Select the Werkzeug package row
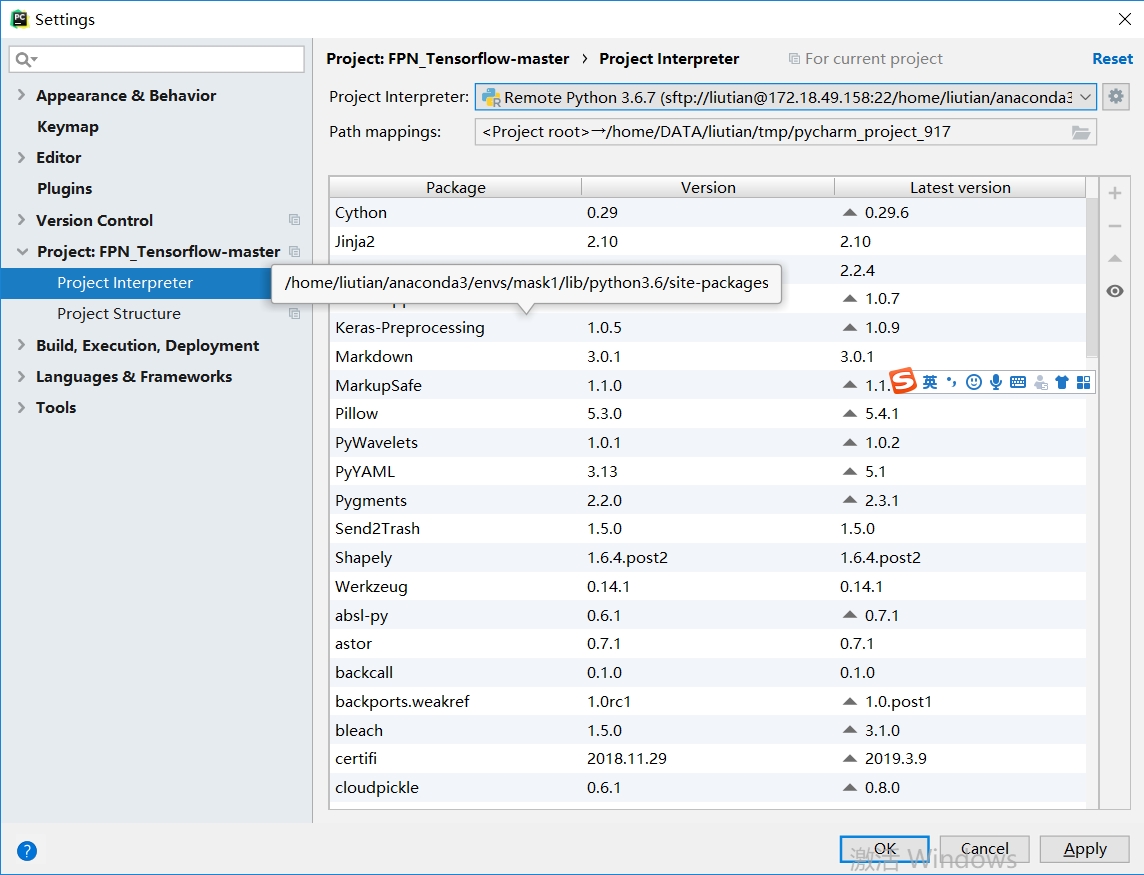Image resolution: width=1144 pixels, height=875 pixels. [708, 586]
